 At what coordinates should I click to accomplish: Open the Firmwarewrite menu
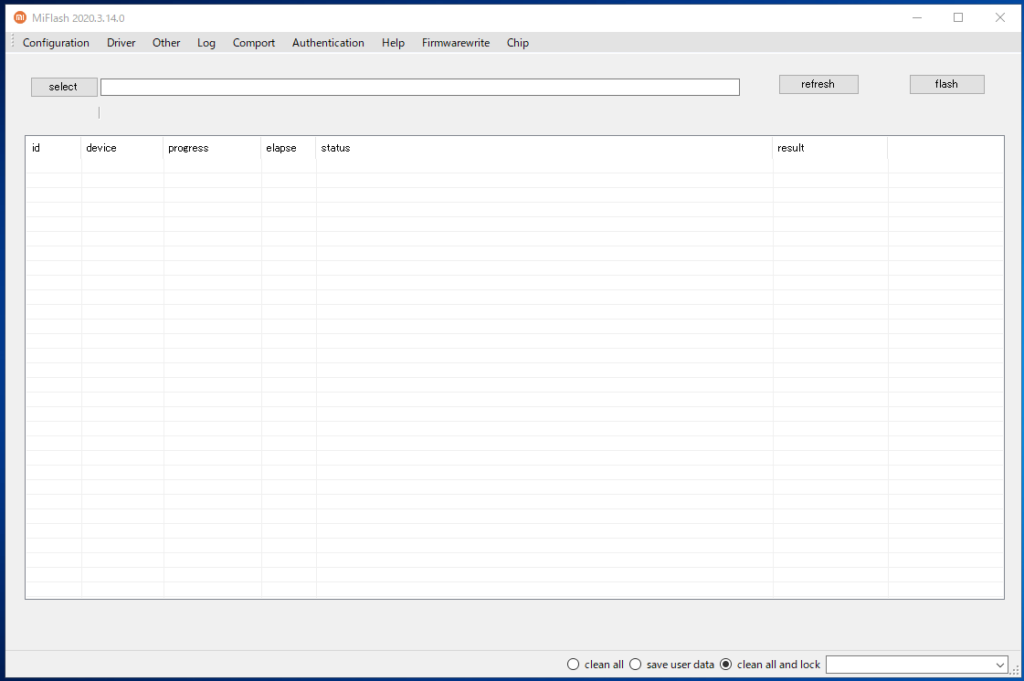[455, 42]
